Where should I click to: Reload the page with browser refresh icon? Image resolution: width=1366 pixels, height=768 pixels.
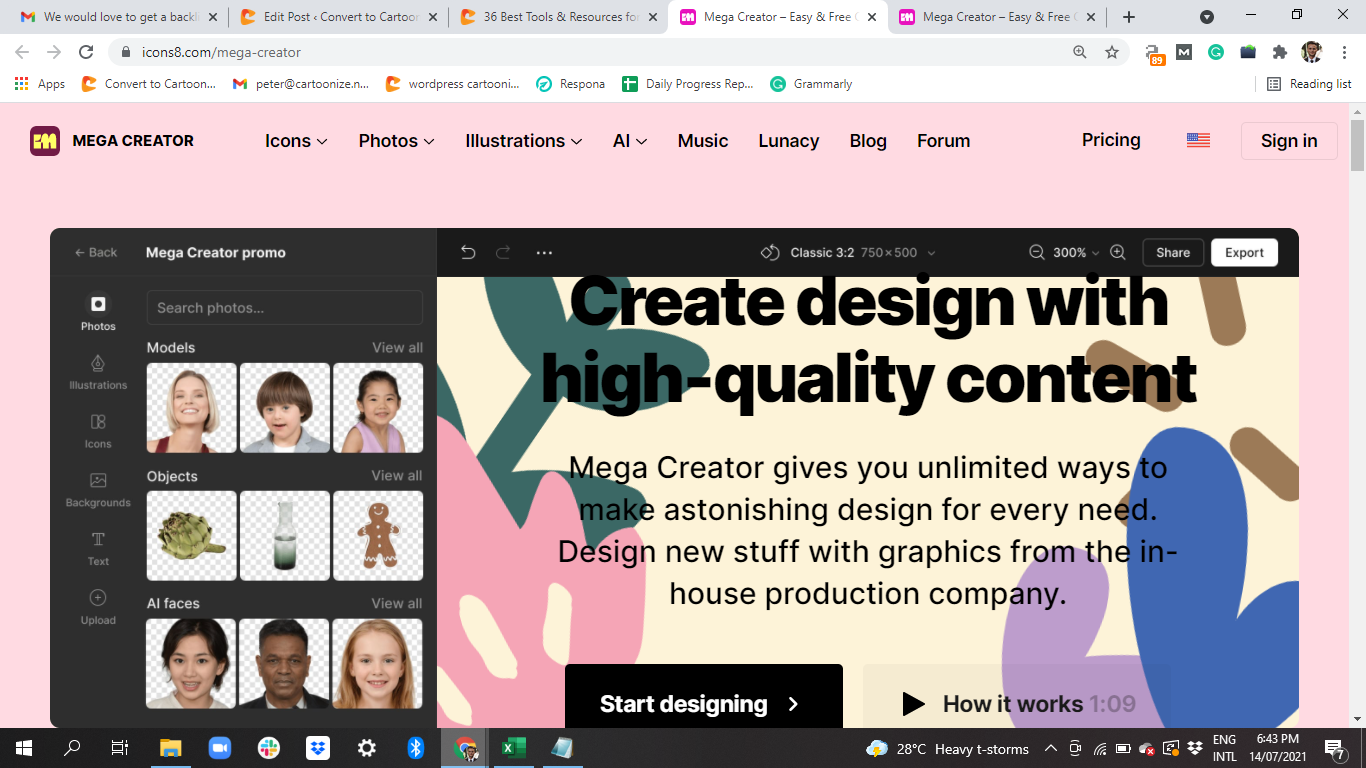pyautogui.click(x=86, y=52)
